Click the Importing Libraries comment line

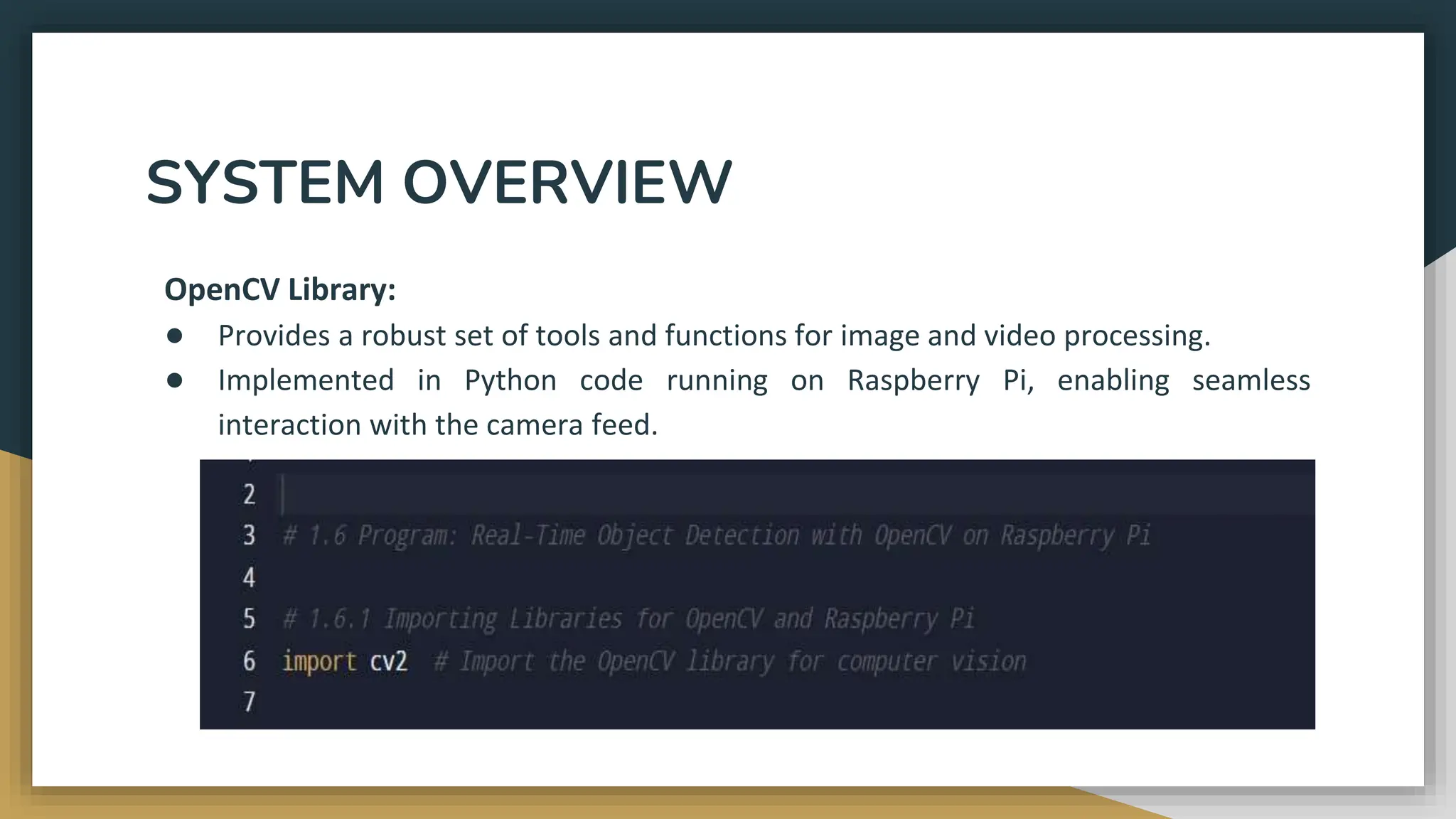[628, 619]
